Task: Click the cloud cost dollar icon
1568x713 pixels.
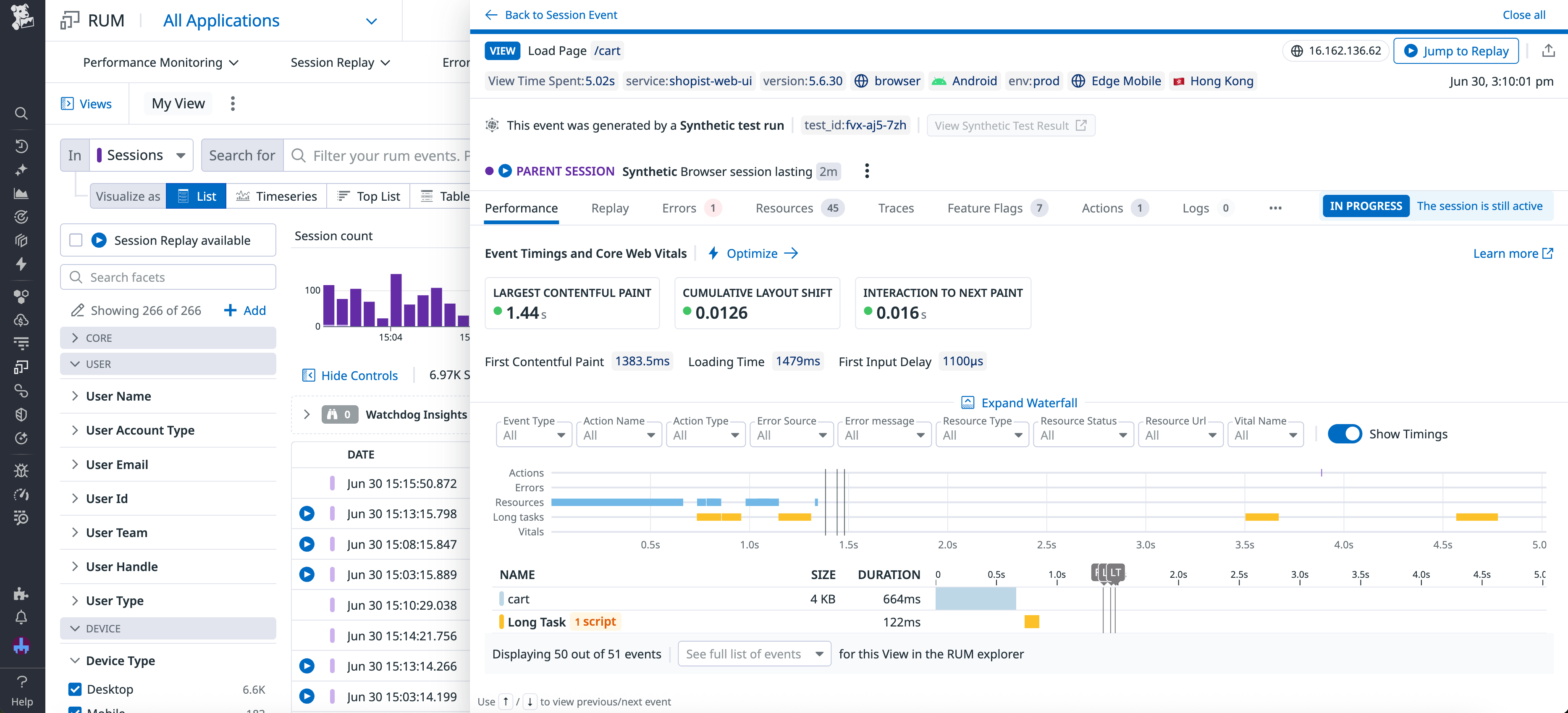Action: pos(21,320)
